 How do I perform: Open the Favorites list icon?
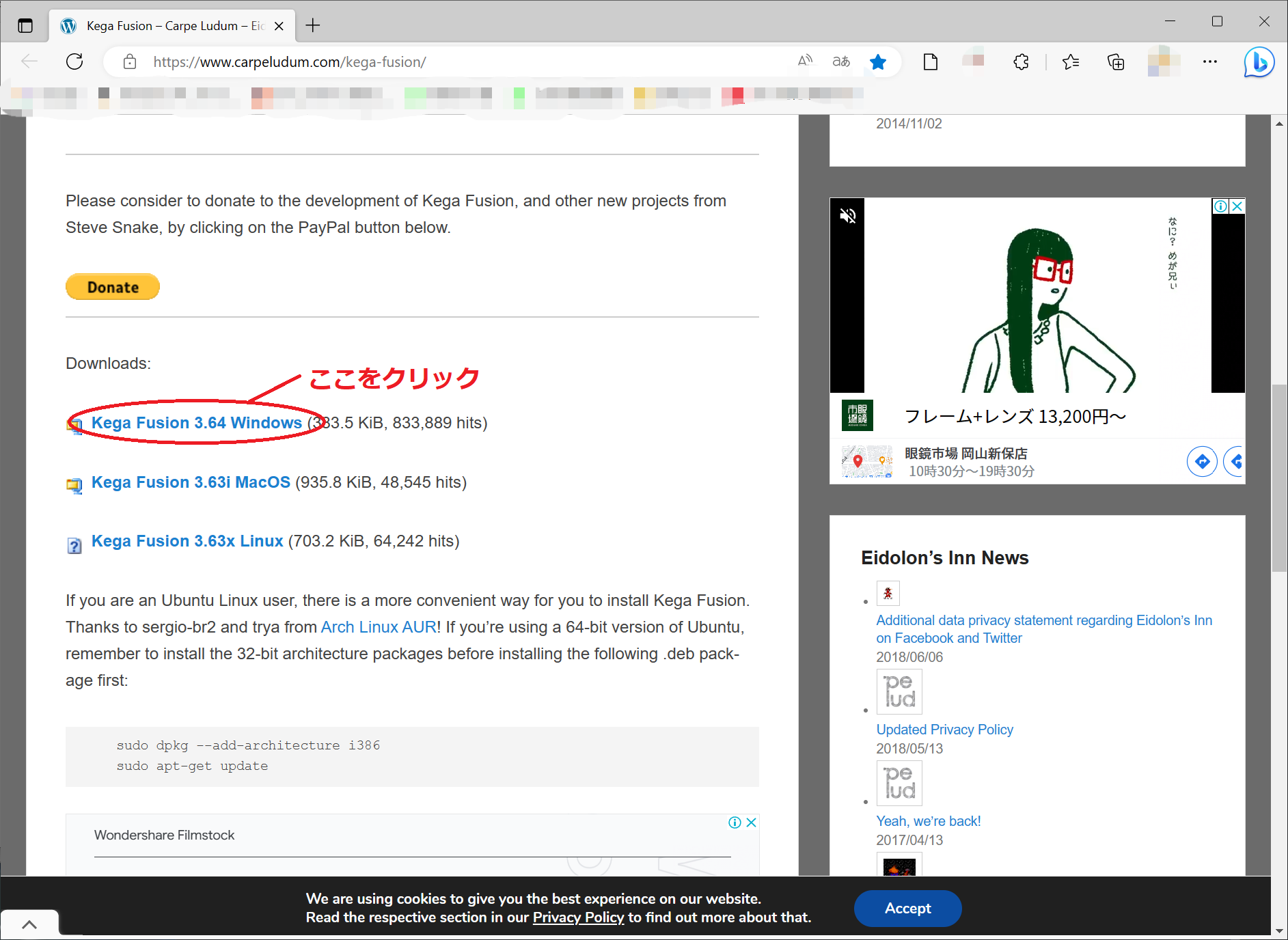pyautogui.click(x=1071, y=62)
